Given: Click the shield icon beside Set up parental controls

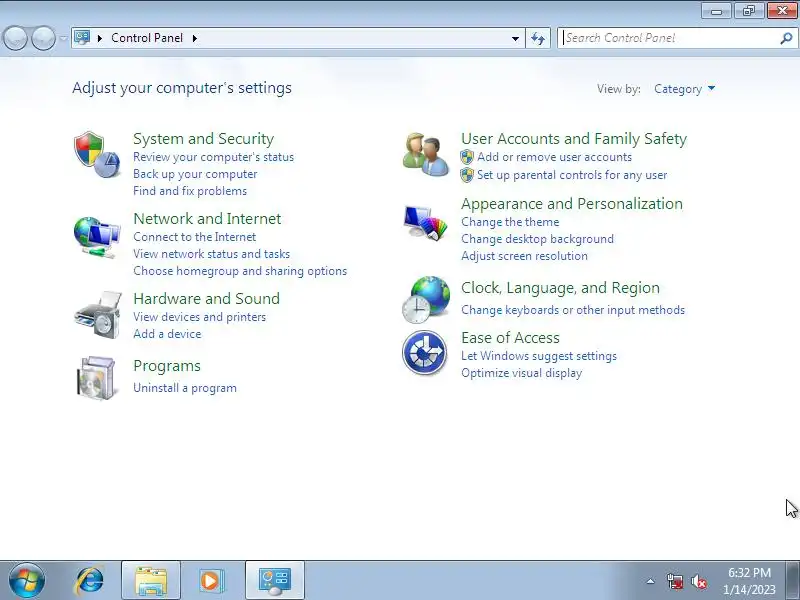Looking at the screenshot, I should click(467, 175).
